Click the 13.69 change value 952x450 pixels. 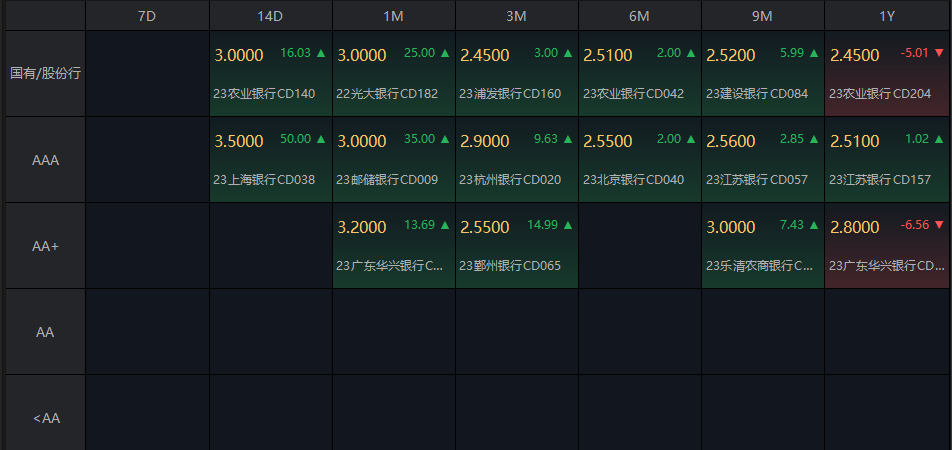pos(420,225)
